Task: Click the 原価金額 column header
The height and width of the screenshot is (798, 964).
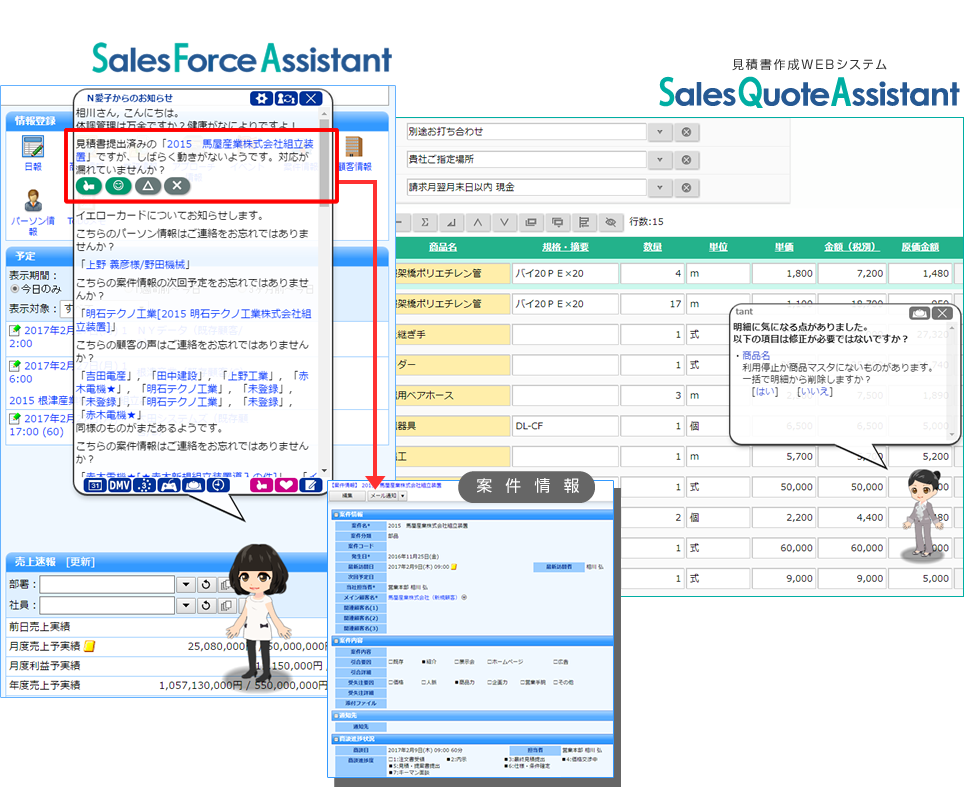Action: click(920, 247)
